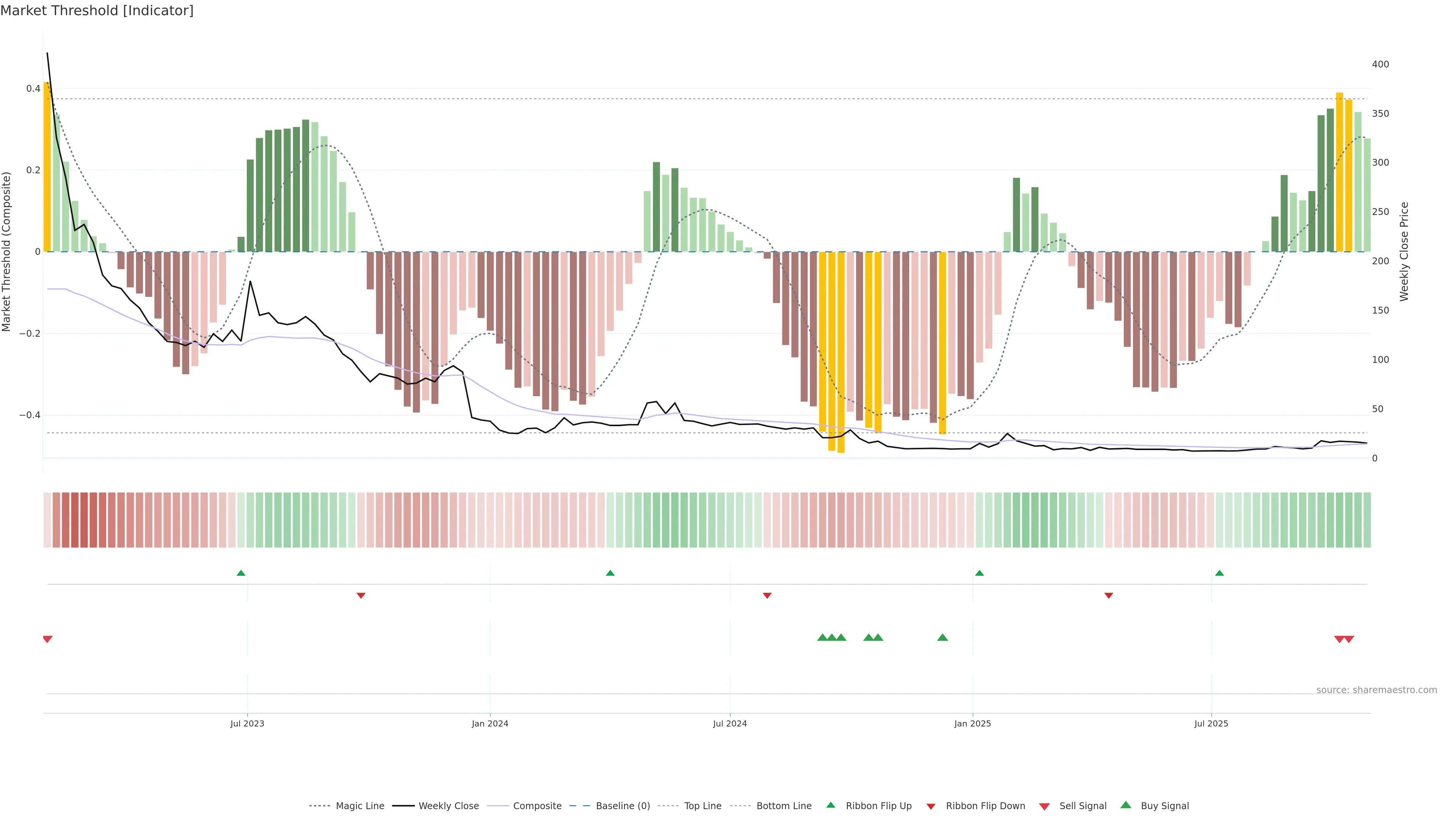Click the Market Threshold [Indicator] title
Image resolution: width=1456 pixels, height=819 pixels.
click(97, 11)
